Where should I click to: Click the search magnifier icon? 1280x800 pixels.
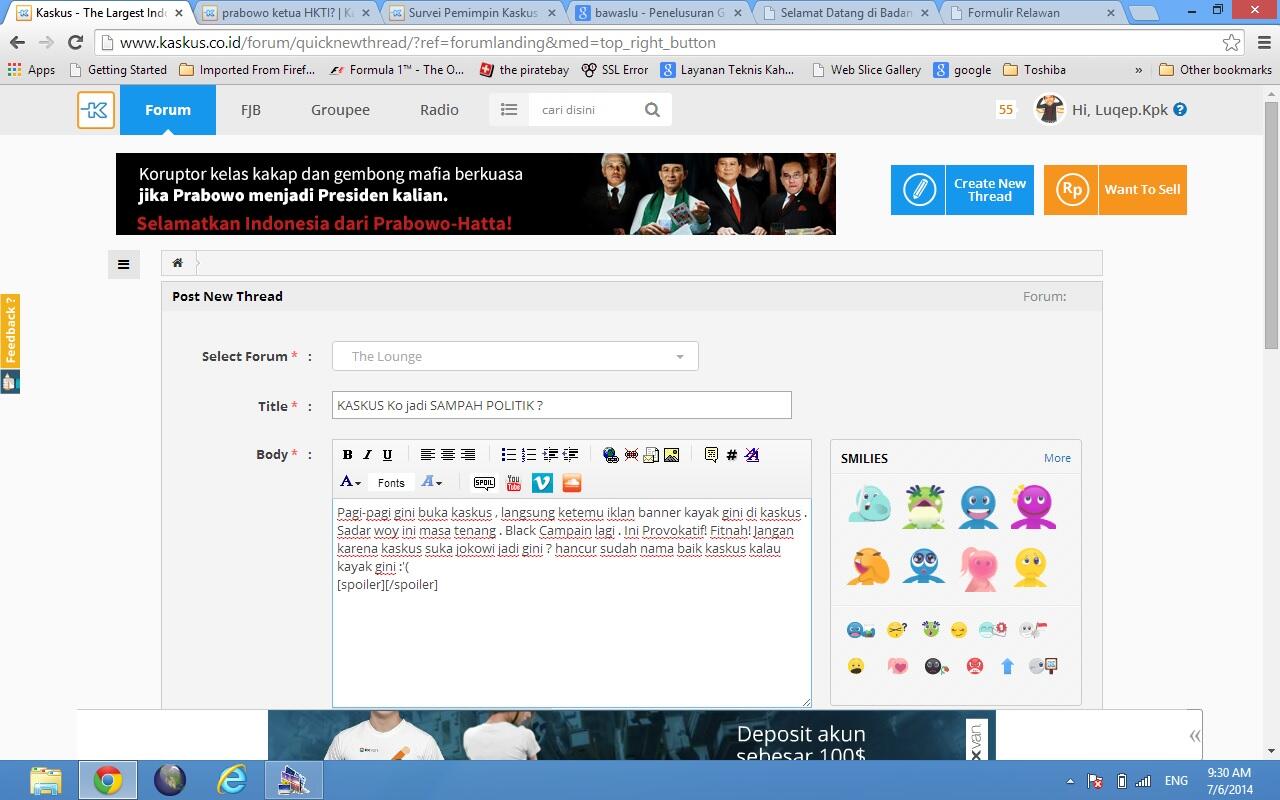(x=652, y=110)
